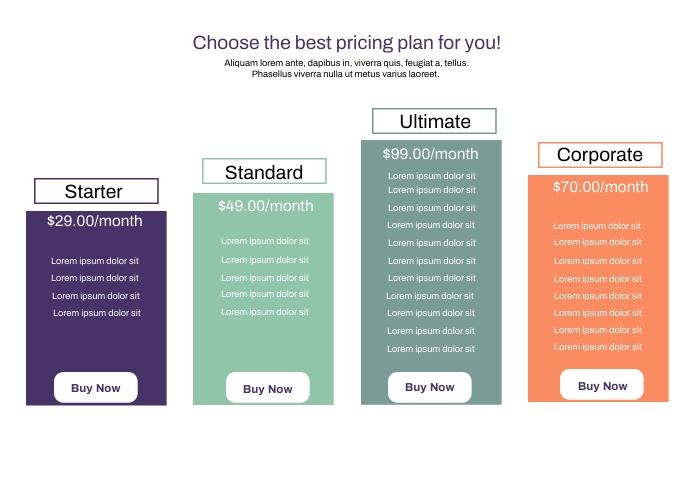Select the first feature line in Corporate
The width and height of the screenshot is (693, 489).
[x=597, y=226]
